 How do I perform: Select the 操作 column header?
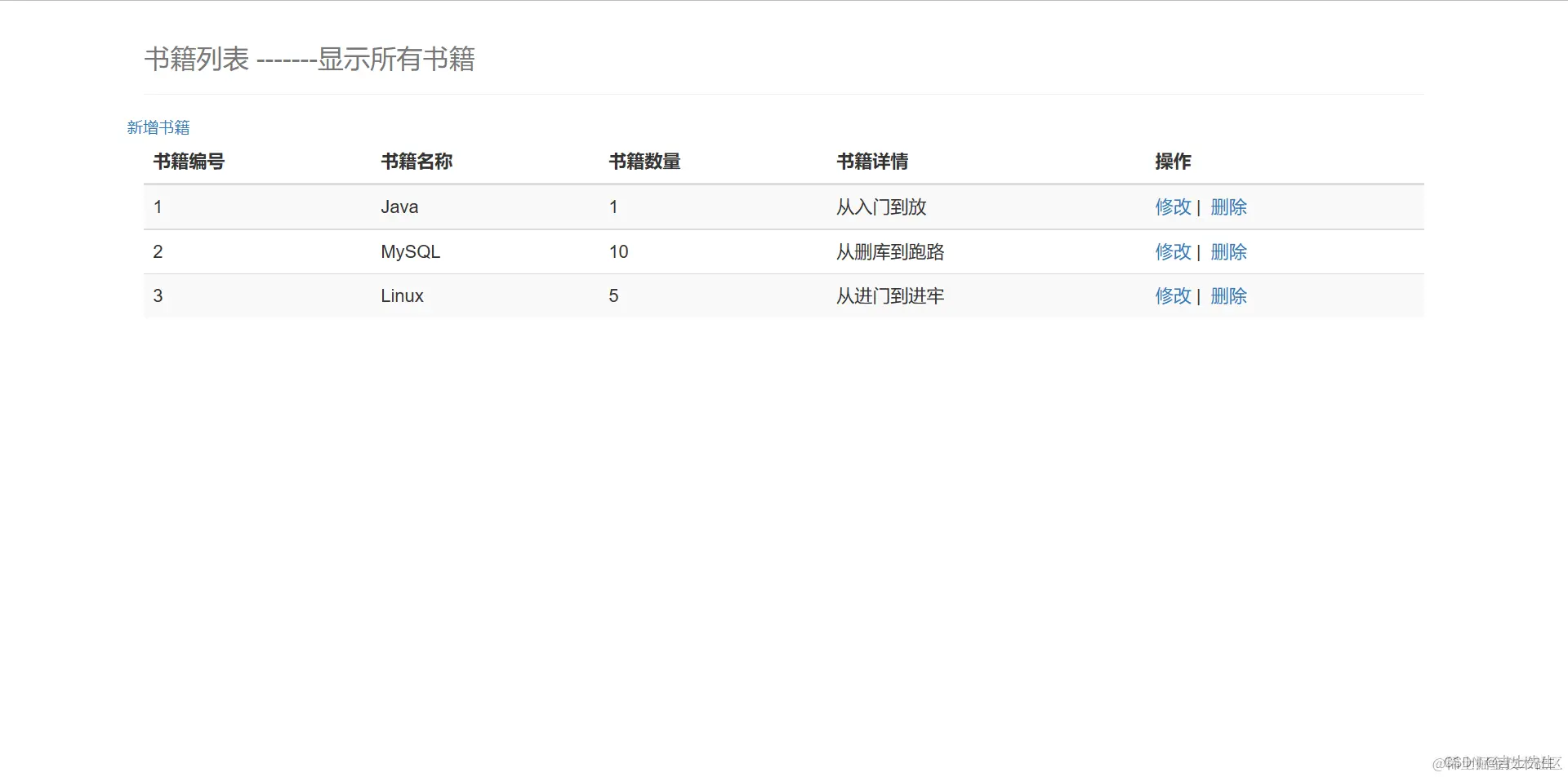click(x=1173, y=162)
